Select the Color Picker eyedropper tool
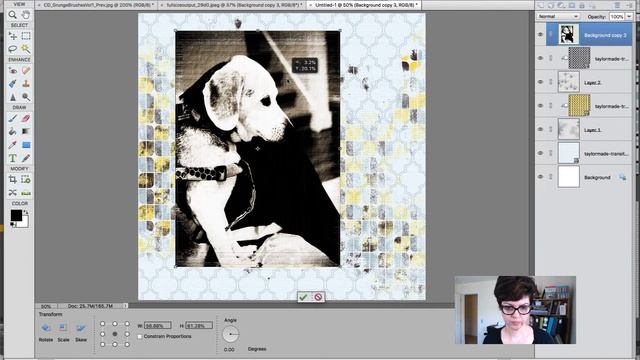This screenshot has height=360, width=640. (13, 145)
